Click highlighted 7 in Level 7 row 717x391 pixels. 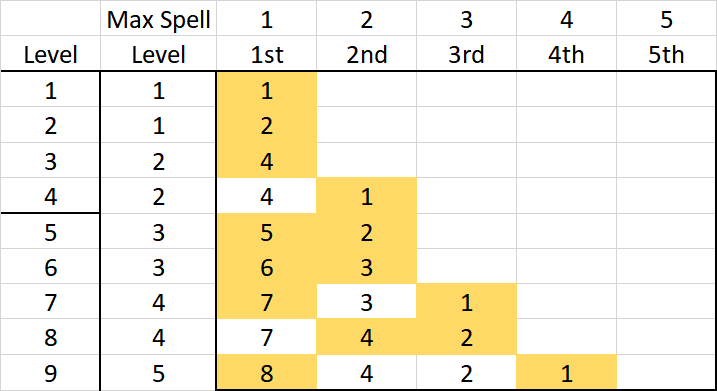pyautogui.click(x=267, y=302)
